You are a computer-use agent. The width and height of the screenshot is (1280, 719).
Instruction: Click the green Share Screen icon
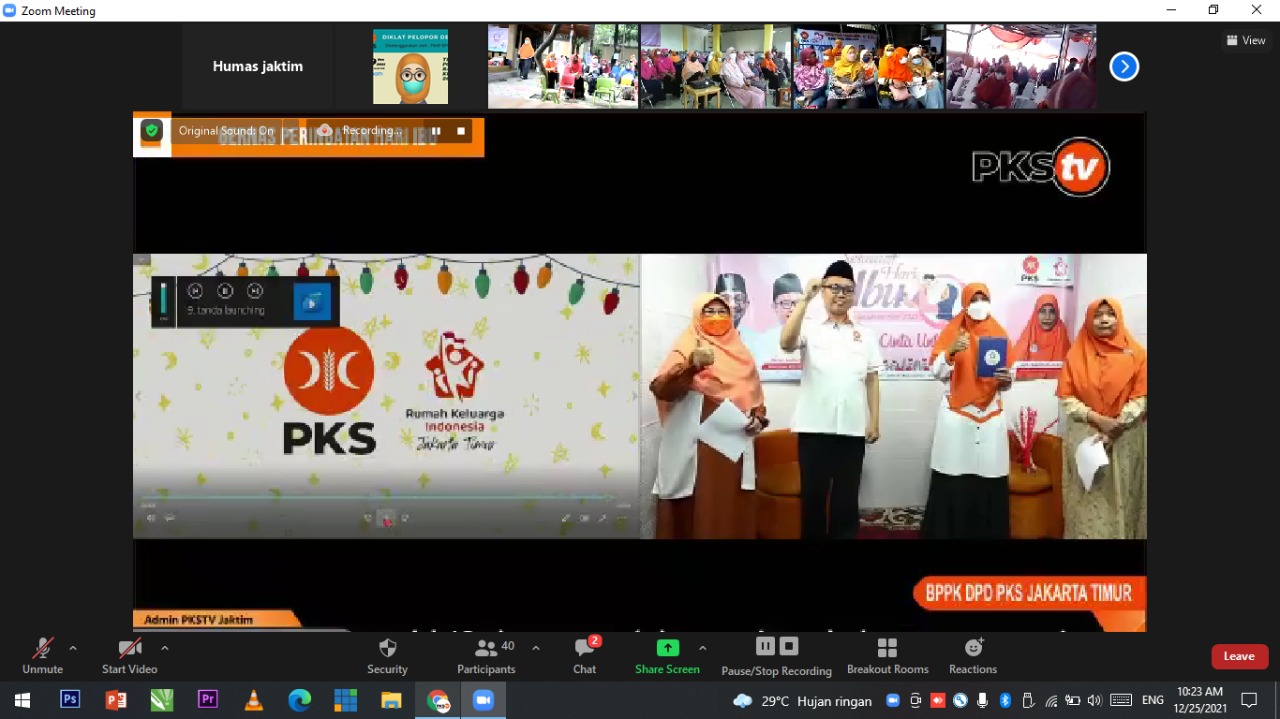click(667, 648)
